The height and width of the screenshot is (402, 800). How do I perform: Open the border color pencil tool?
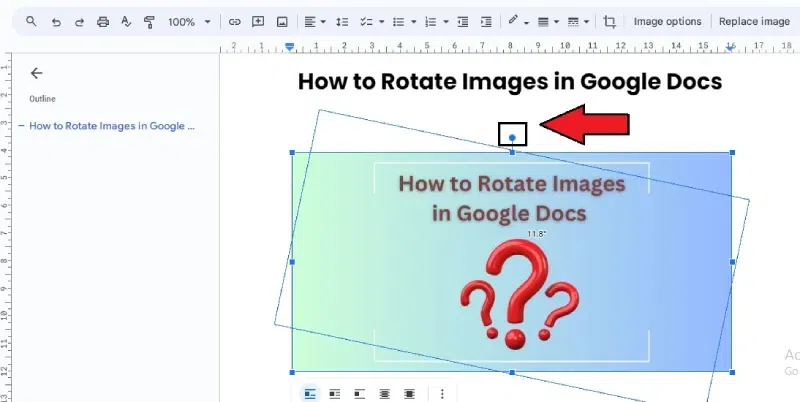(x=513, y=21)
